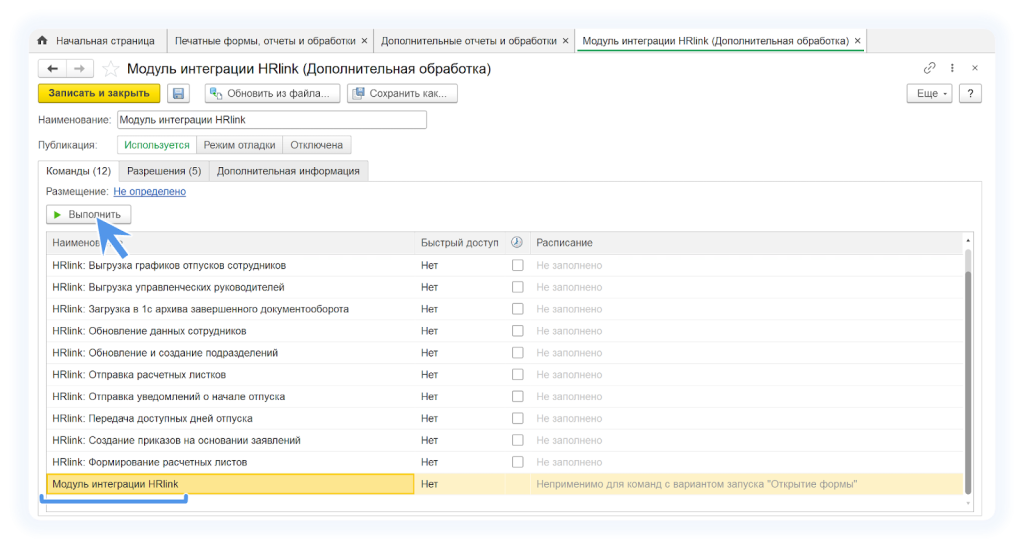
Task: Run command with Выполнить button
Action: pyautogui.click(x=88, y=214)
